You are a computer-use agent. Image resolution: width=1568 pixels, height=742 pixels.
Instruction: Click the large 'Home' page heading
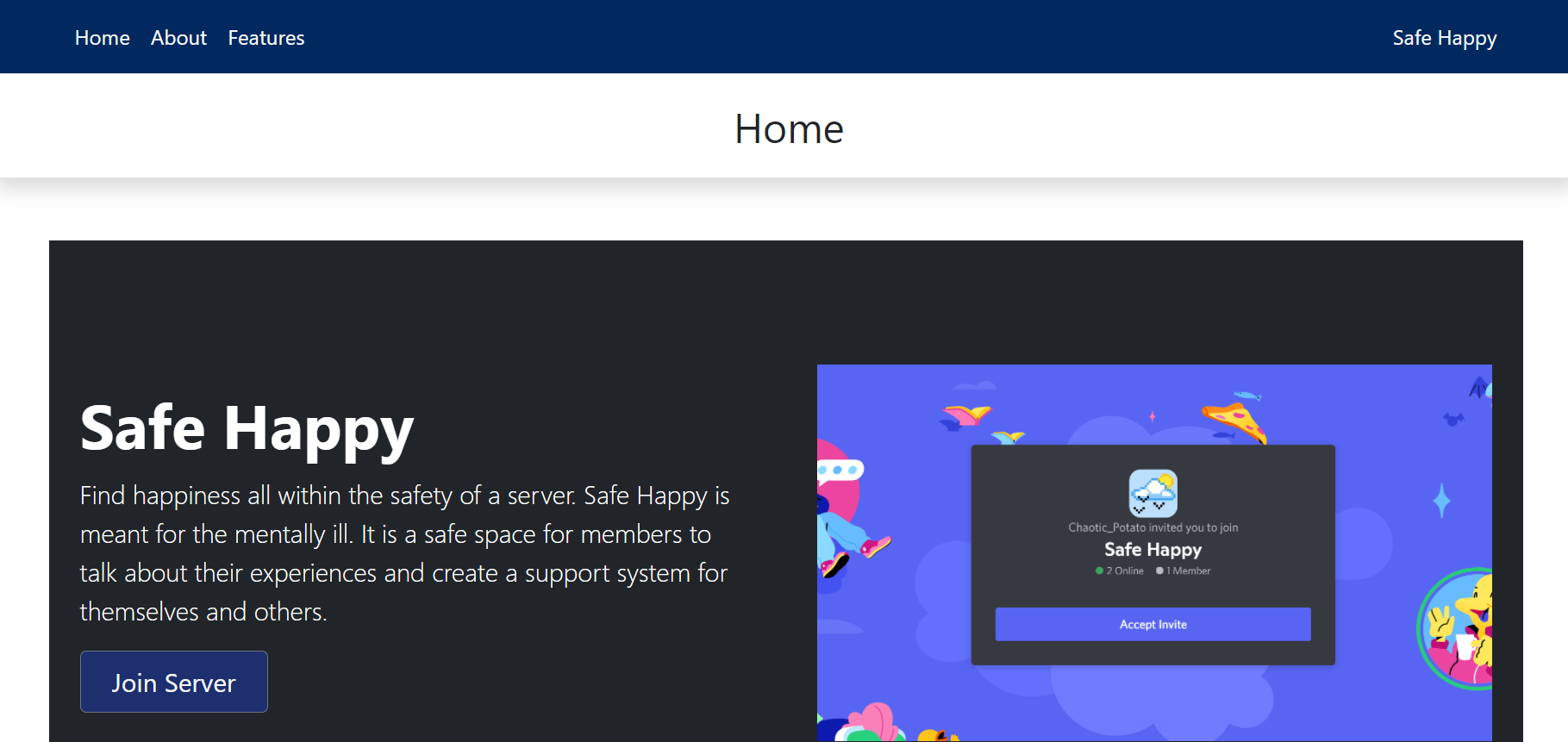789,129
